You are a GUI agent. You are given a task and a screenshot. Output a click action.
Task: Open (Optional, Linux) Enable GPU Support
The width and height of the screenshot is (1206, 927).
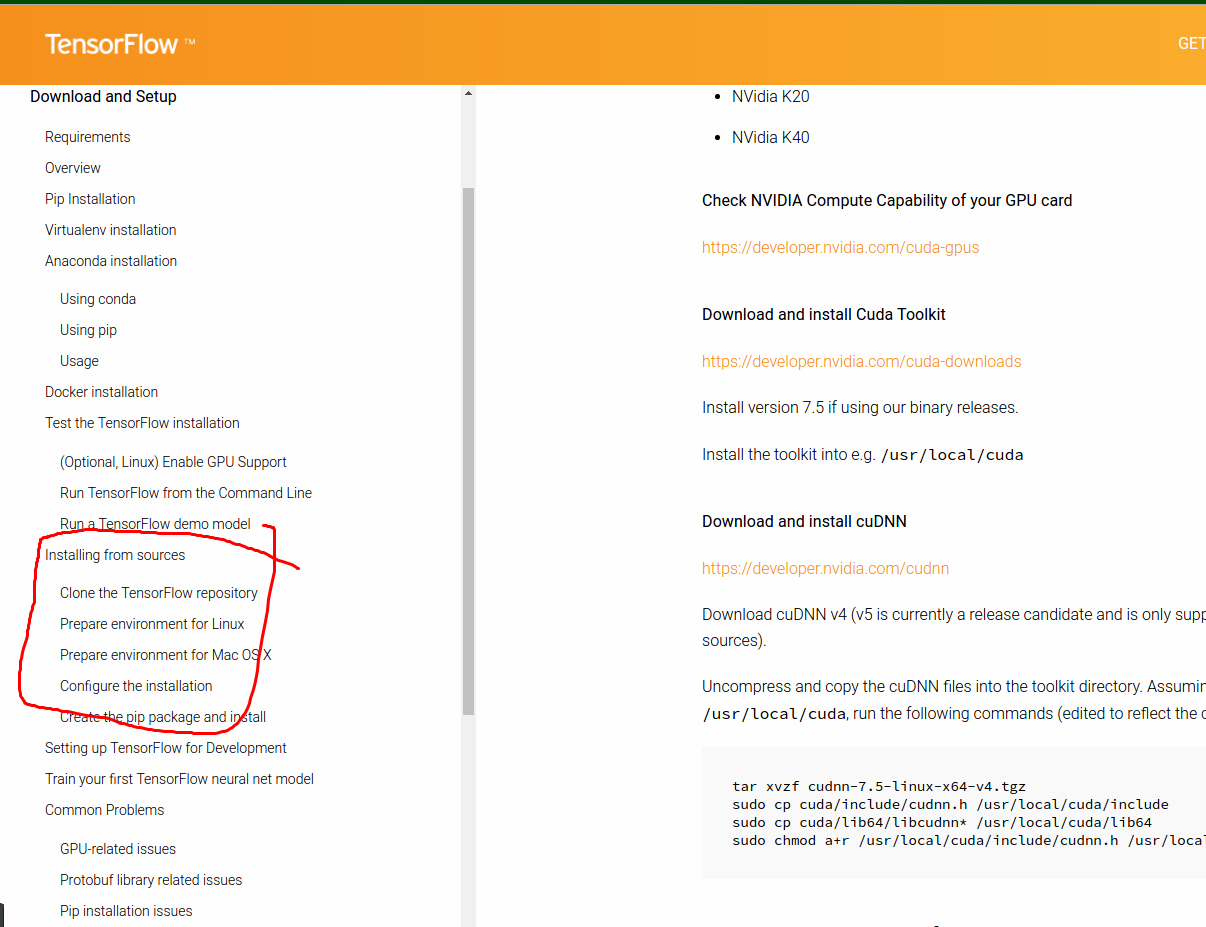point(173,462)
